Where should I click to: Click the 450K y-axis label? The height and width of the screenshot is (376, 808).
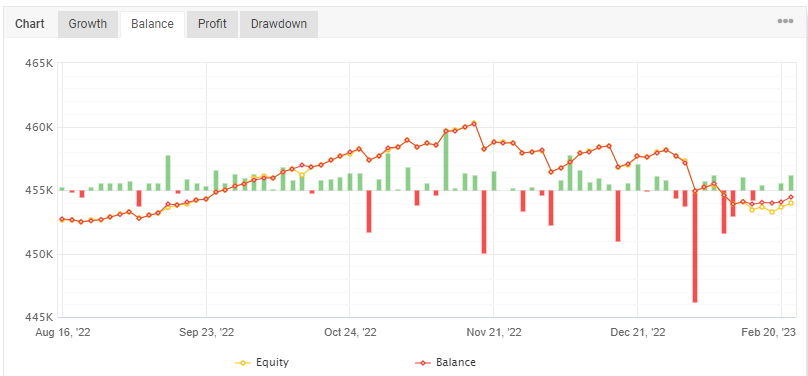(x=39, y=254)
